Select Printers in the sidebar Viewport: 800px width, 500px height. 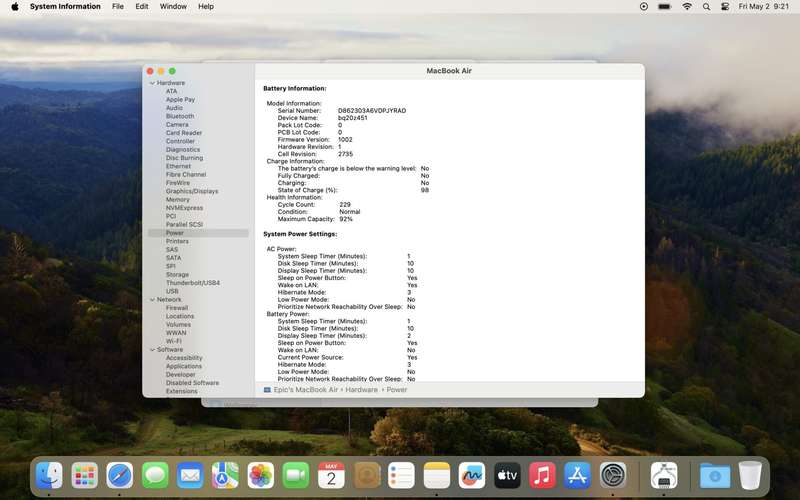[177, 241]
